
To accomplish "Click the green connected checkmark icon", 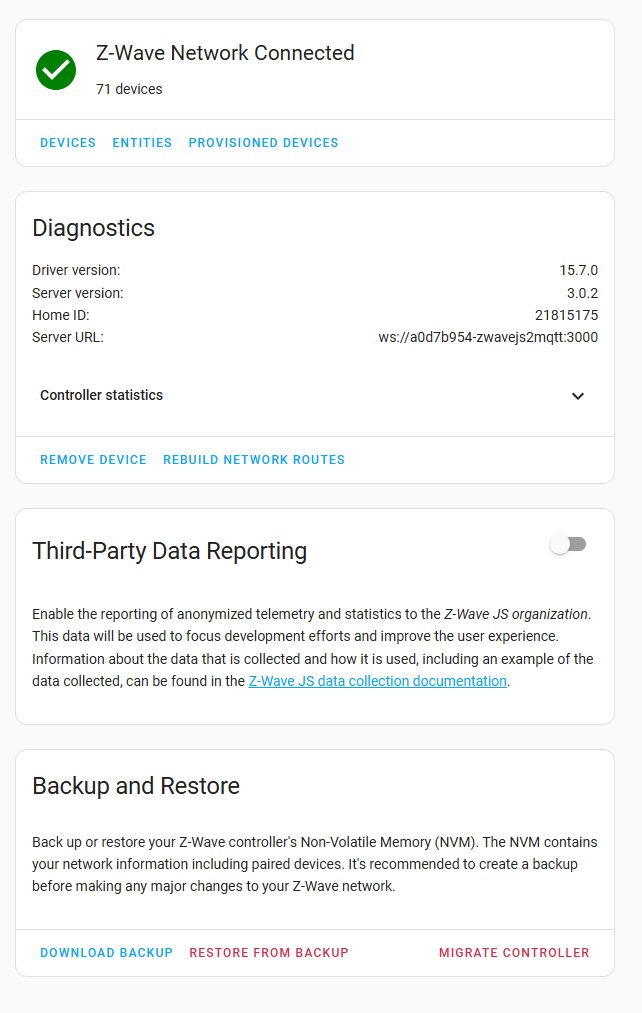I will tap(56, 70).
